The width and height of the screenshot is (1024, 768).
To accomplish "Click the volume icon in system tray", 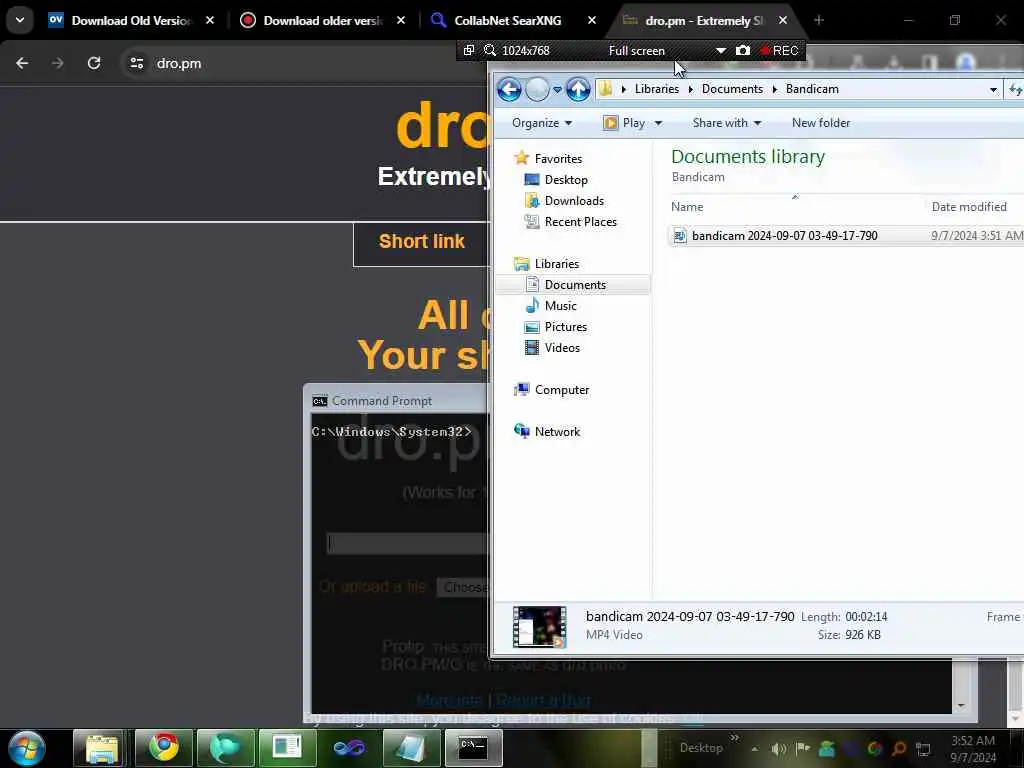I will click(778, 748).
